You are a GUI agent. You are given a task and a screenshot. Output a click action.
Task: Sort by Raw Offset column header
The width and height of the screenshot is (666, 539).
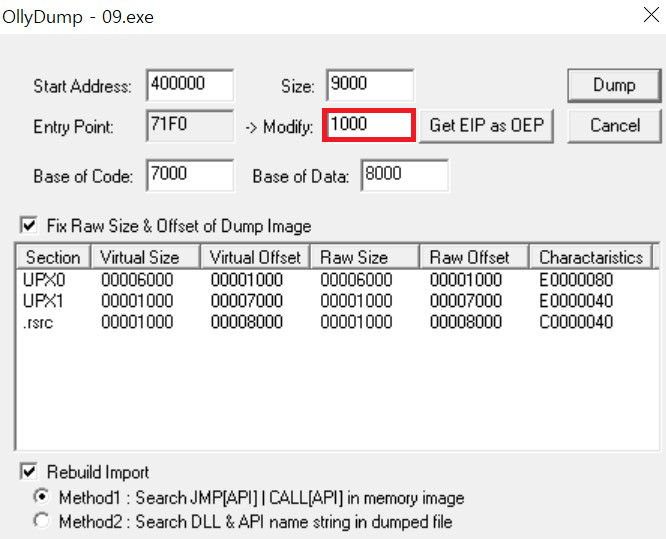(474, 257)
